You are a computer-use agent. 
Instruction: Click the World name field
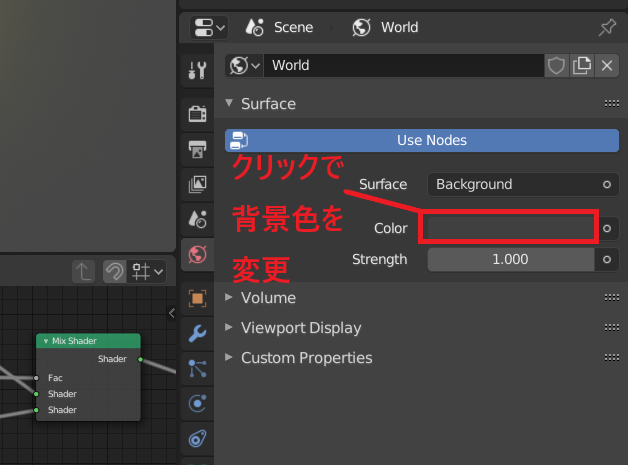coord(404,65)
